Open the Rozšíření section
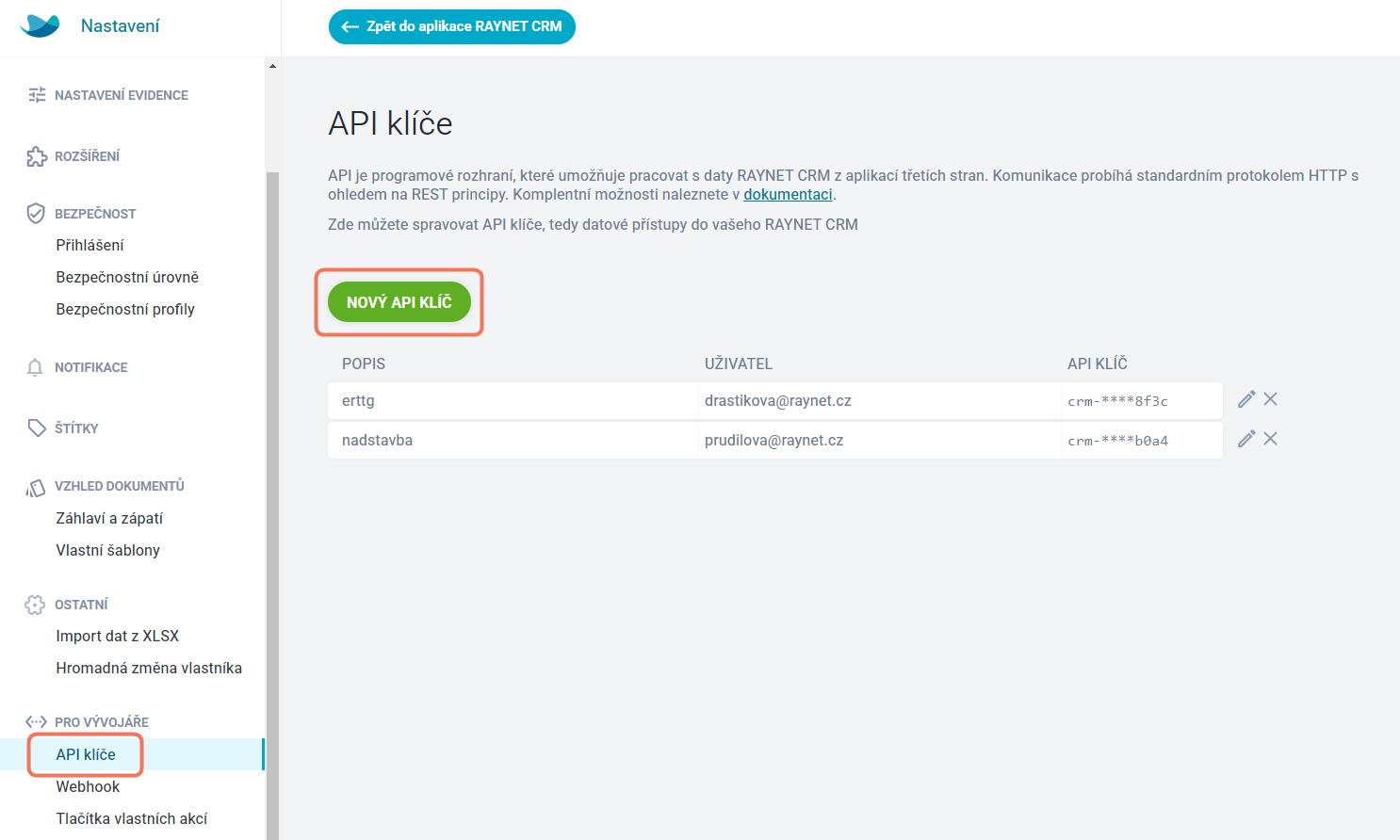The image size is (1400, 840). tap(87, 156)
